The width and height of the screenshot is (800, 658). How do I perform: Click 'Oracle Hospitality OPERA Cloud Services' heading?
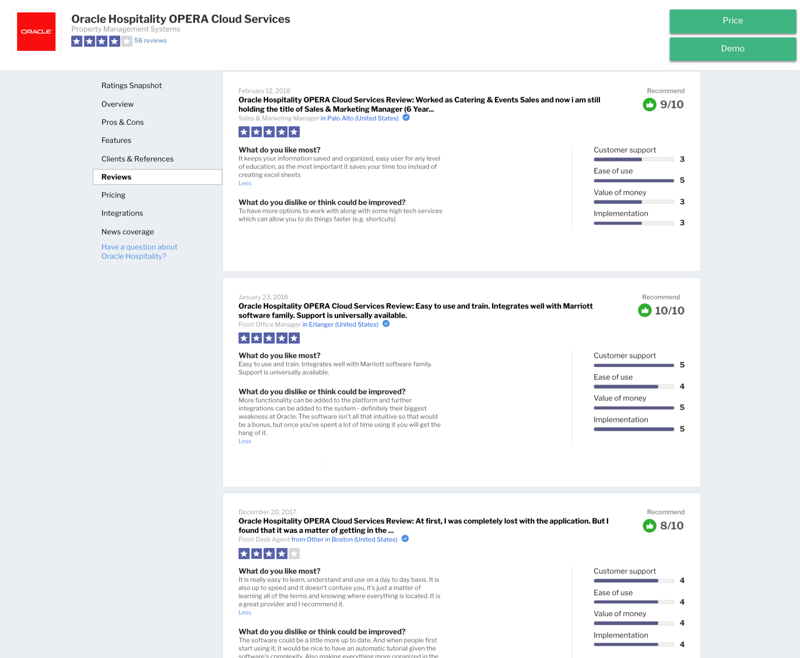181,18
